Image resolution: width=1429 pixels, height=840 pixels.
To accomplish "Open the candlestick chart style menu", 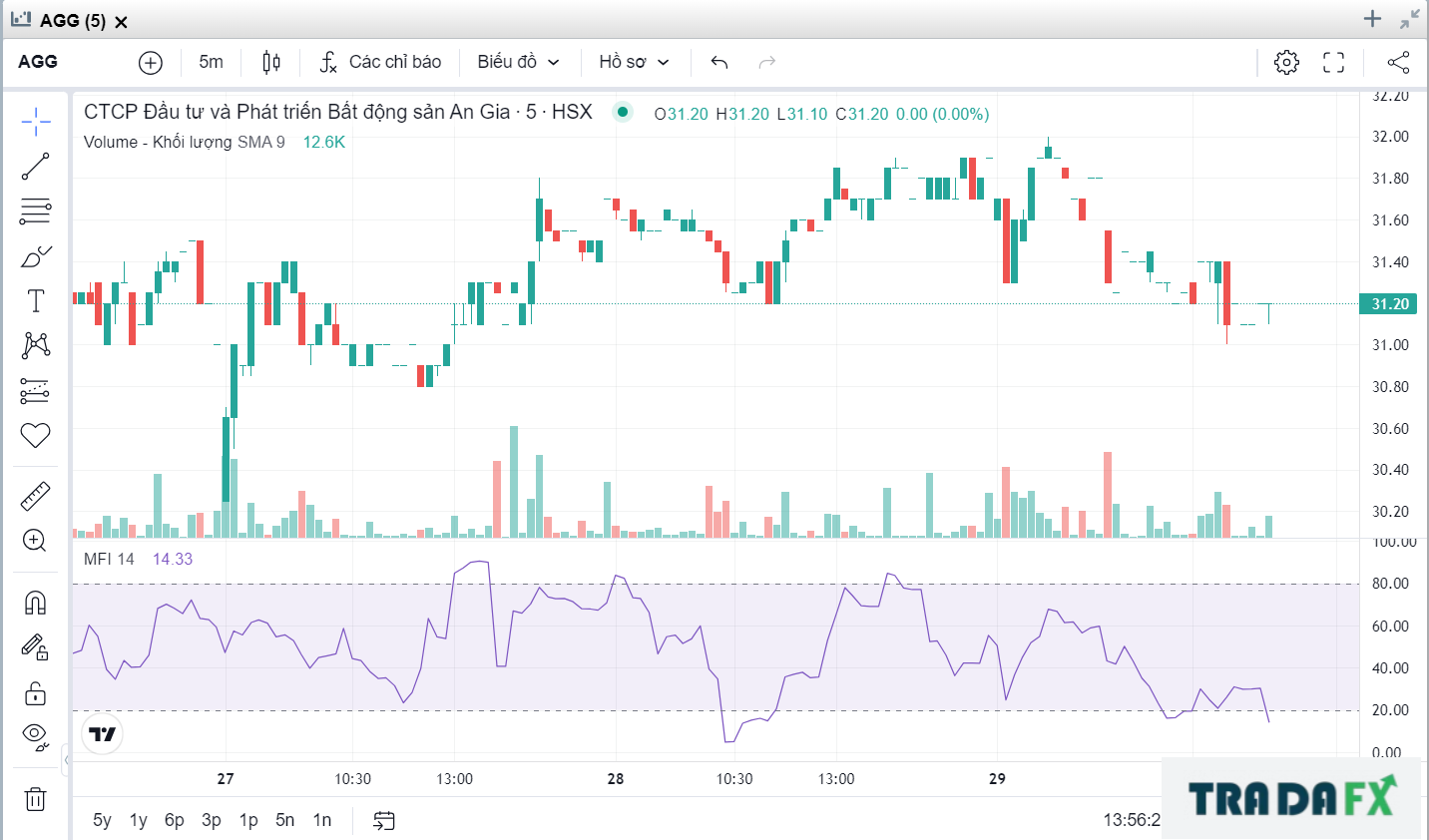I will [x=271, y=62].
